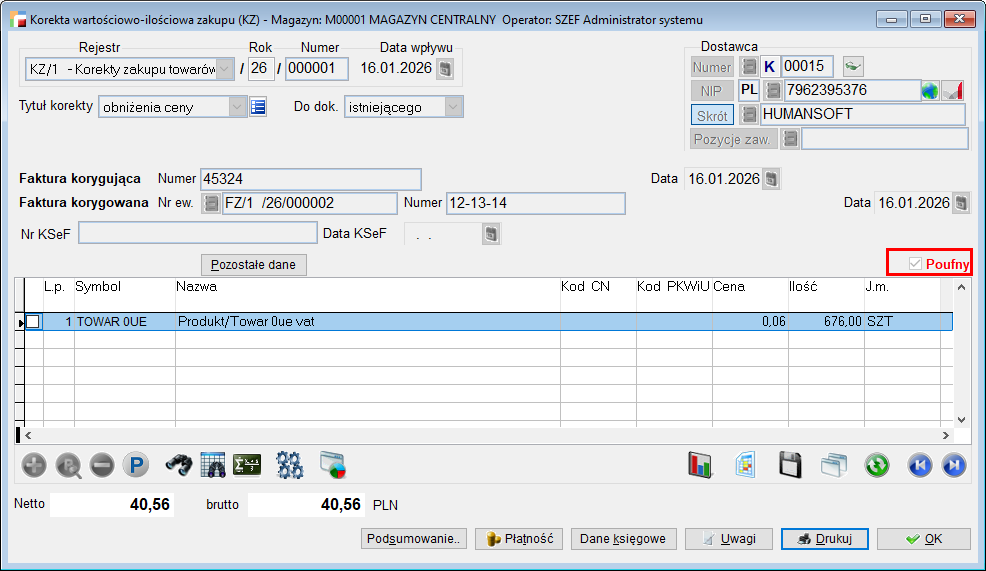
Task: Open list icon beside Tytuł korekty
Action: pos(258,107)
